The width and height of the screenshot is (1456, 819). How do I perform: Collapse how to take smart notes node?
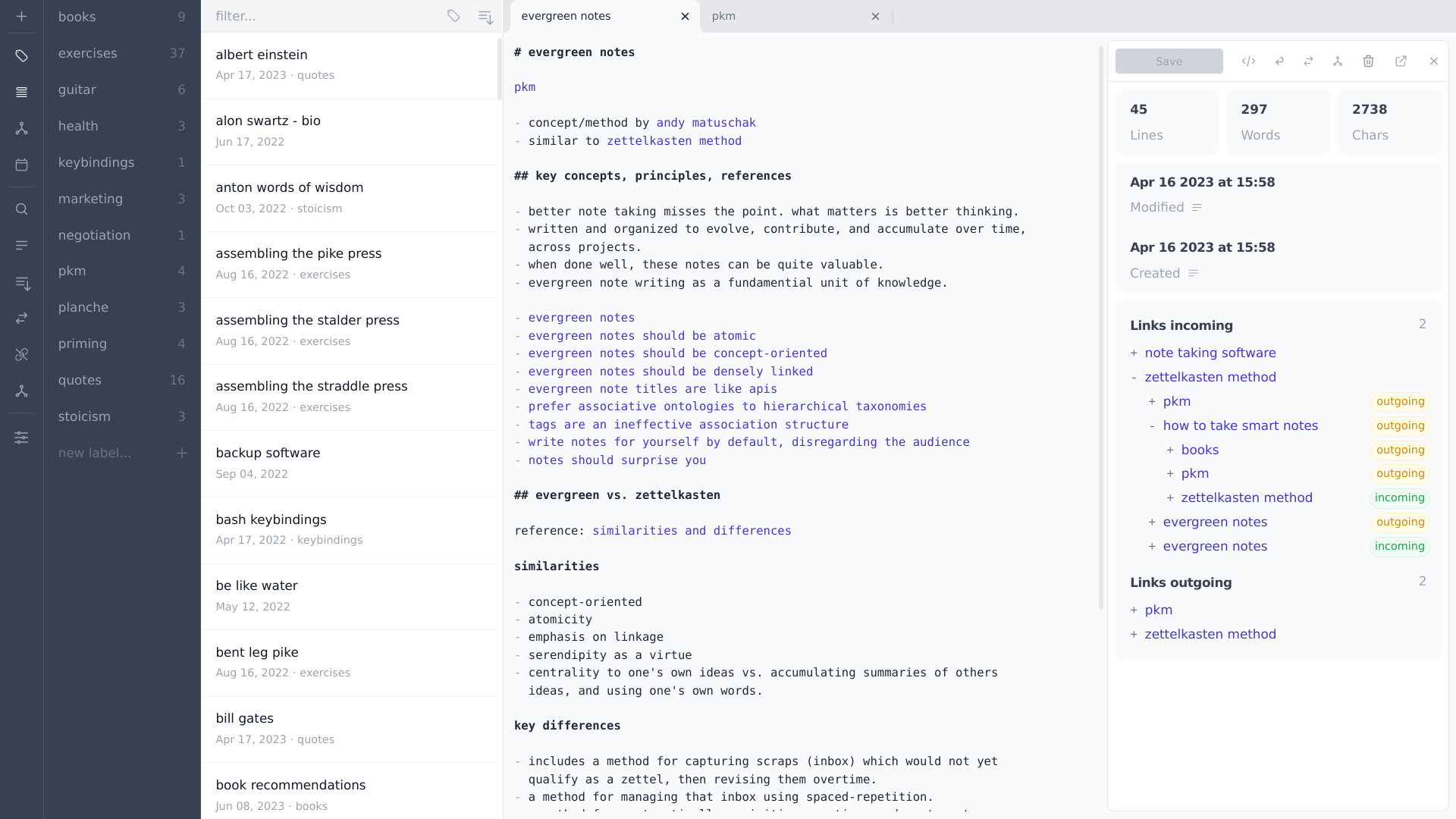click(1152, 426)
